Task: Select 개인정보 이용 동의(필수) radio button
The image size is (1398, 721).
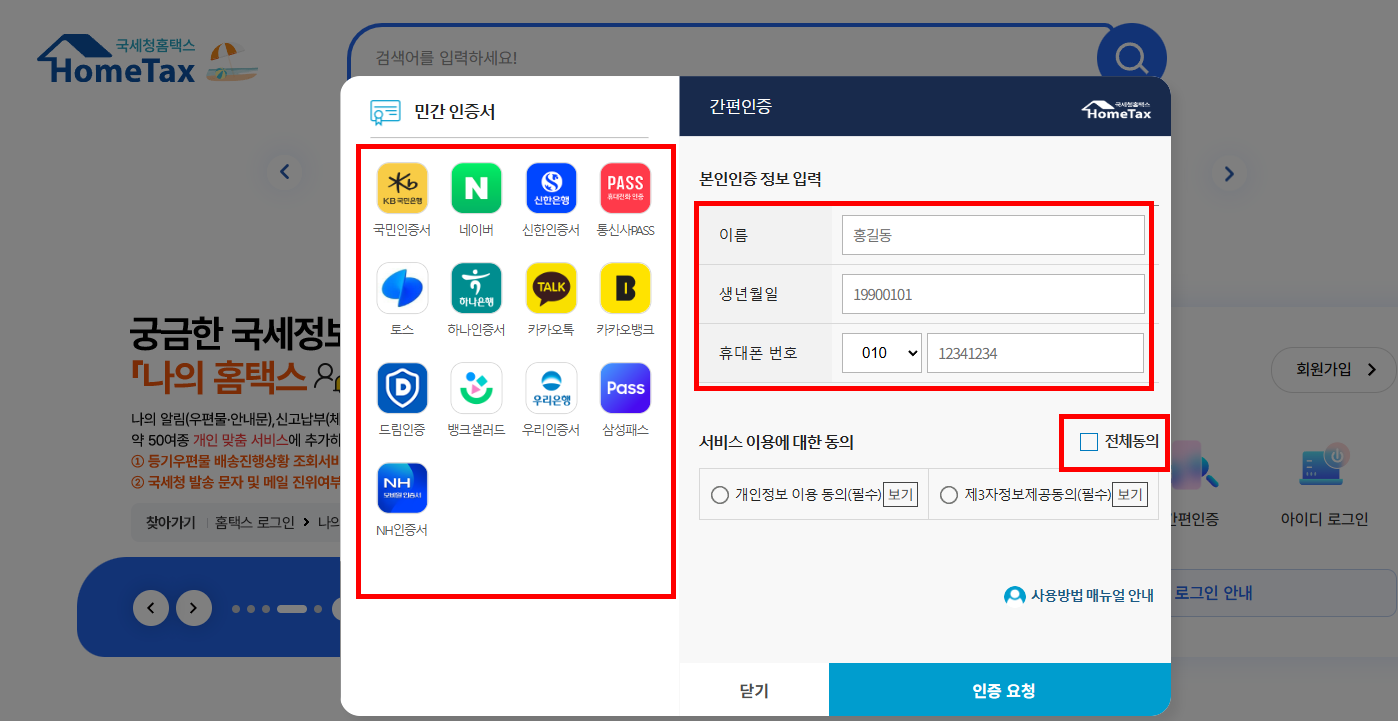Action: (x=720, y=495)
